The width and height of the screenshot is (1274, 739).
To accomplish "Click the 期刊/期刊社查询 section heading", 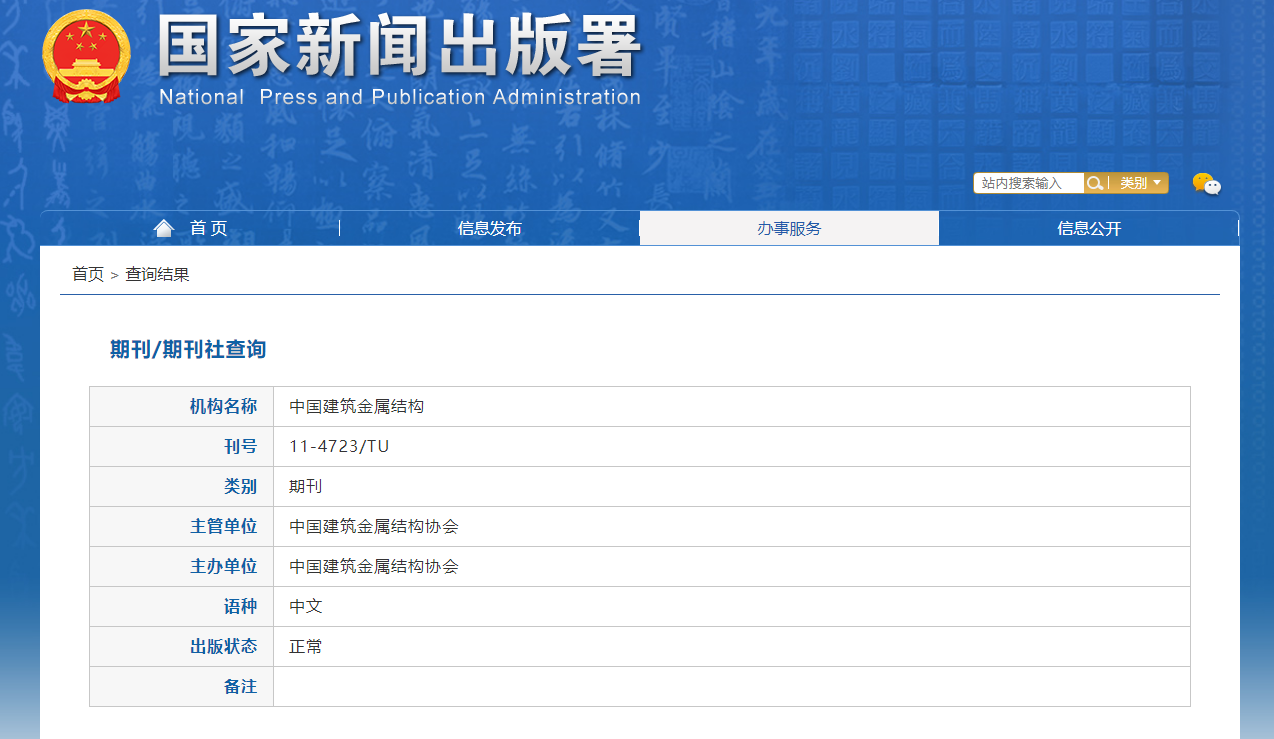I will [188, 350].
